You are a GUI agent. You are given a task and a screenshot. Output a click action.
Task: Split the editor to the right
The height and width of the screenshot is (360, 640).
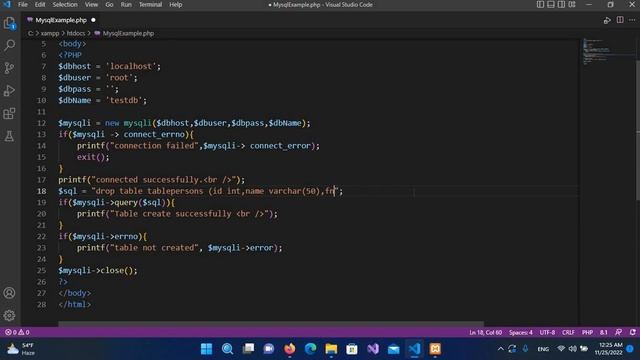pyautogui.click(x=620, y=20)
